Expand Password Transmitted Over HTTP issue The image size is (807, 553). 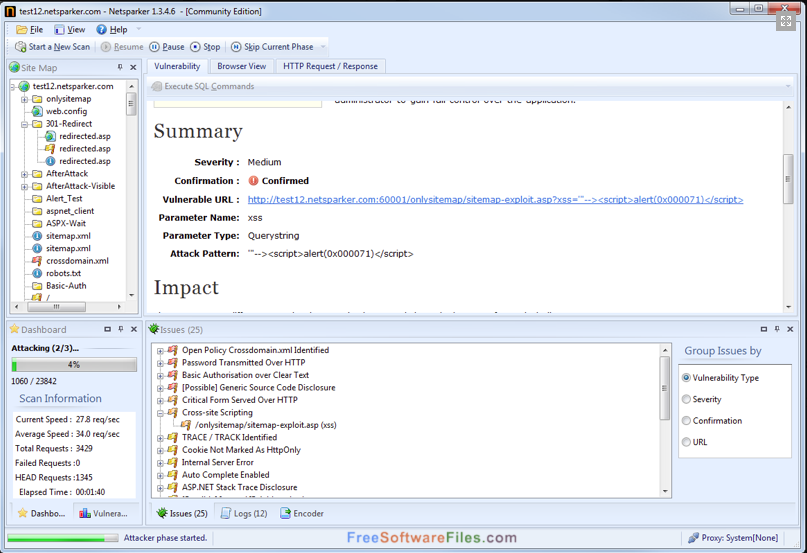[160, 363]
